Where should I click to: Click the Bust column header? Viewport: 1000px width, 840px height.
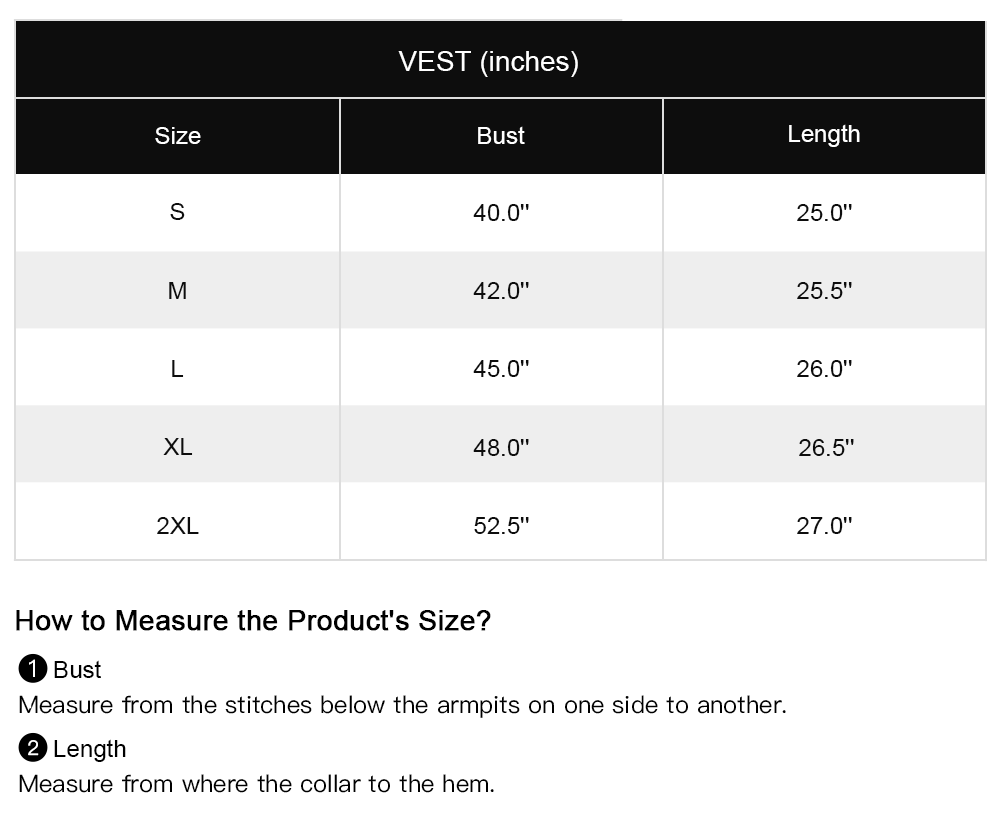tap(501, 135)
